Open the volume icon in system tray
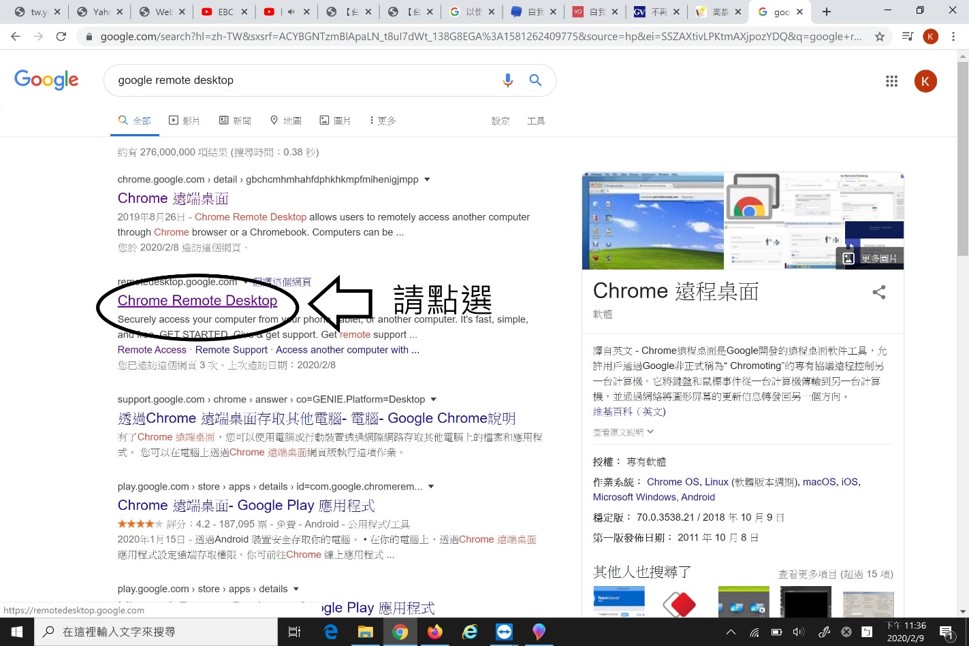969x646 pixels. point(798,632)
